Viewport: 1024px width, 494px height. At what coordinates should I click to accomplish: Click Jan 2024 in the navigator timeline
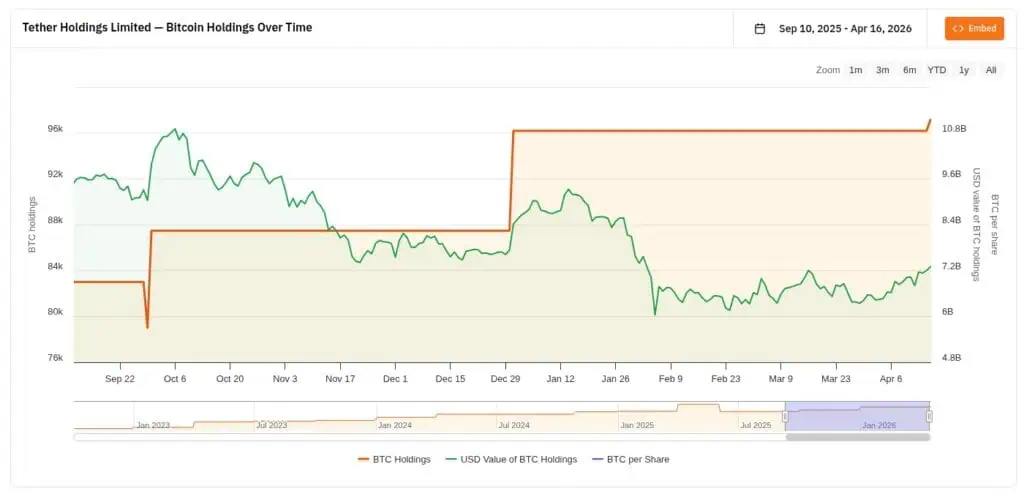(394, 425)
